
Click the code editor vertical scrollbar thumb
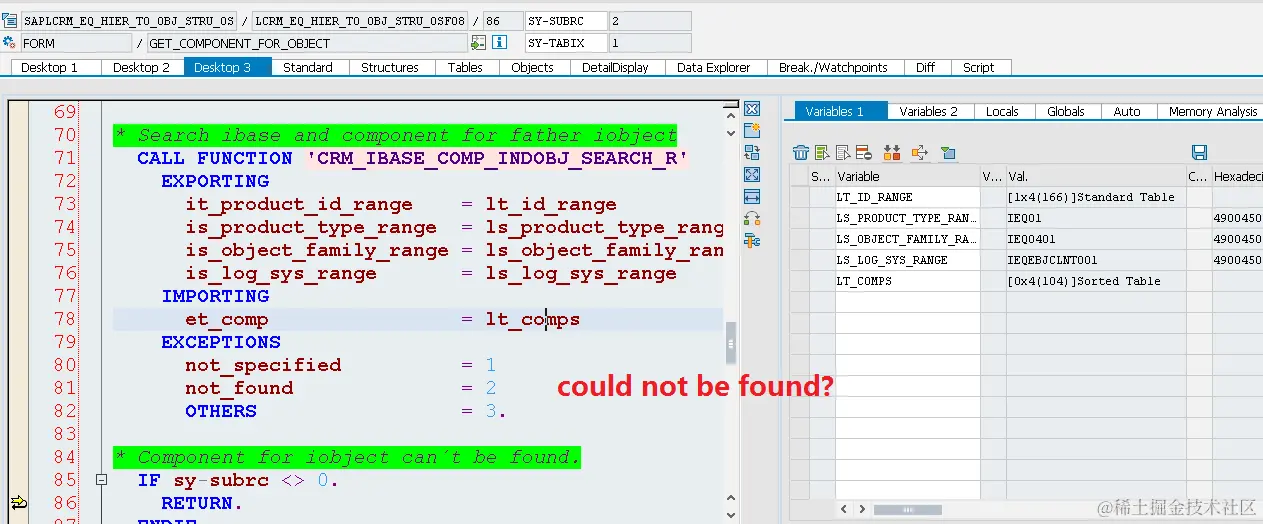[x=731, y=343]
